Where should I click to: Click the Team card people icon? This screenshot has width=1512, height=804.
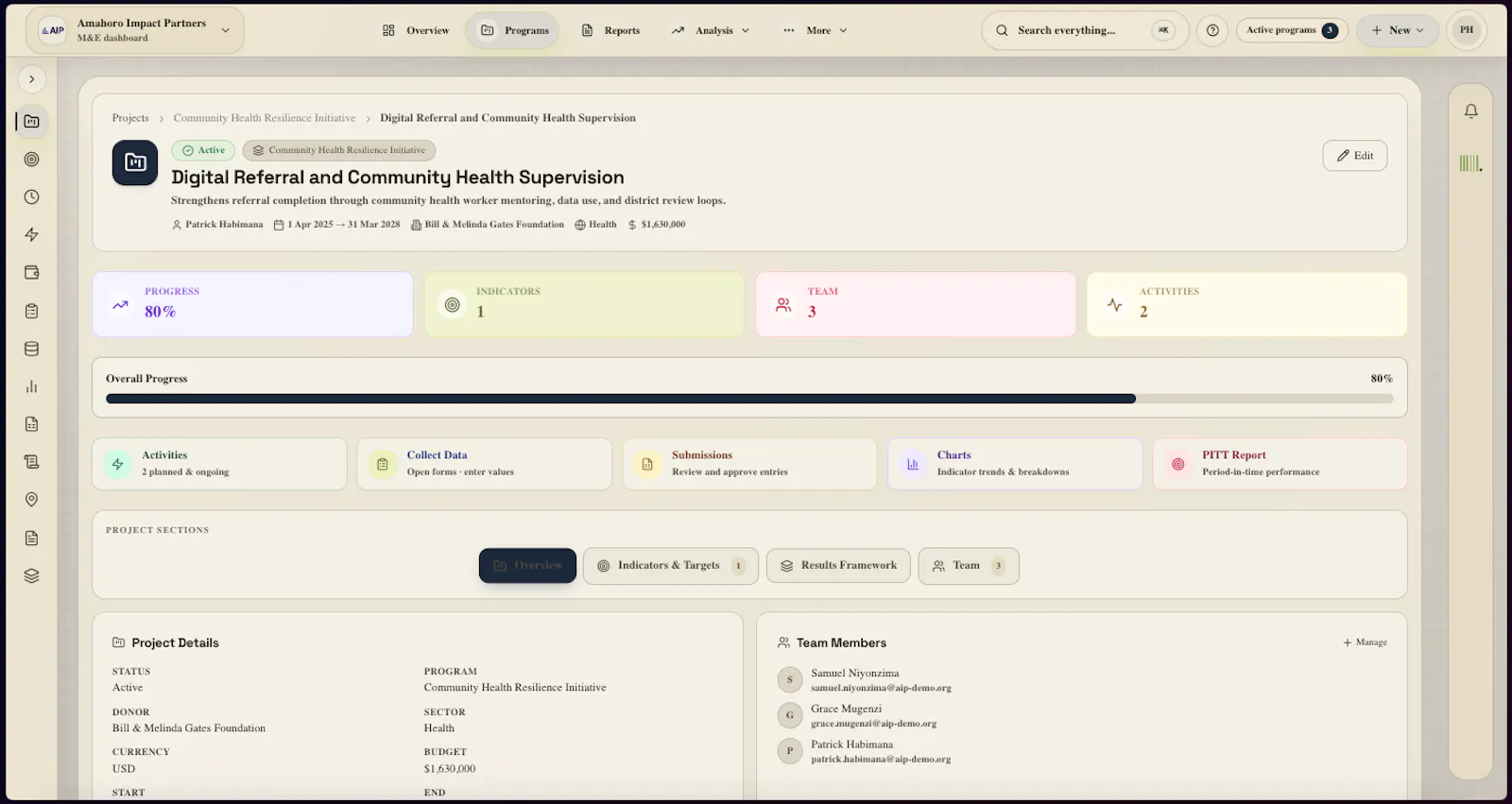pos(783,304)
